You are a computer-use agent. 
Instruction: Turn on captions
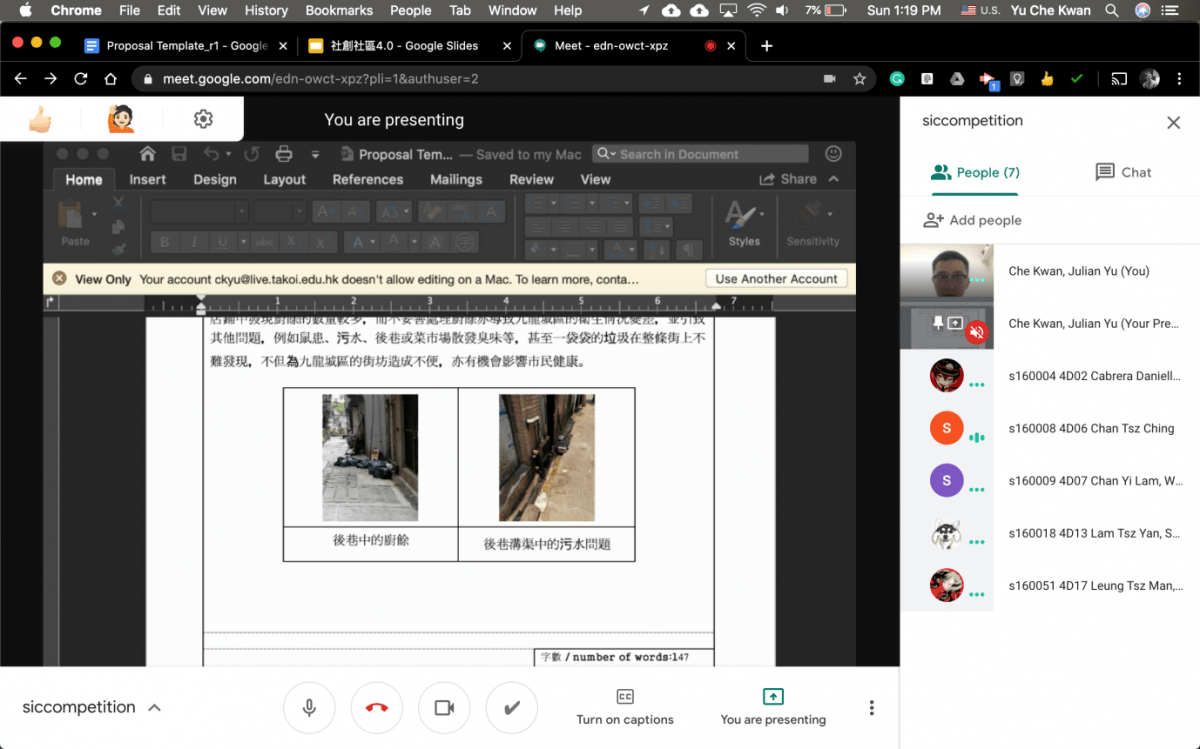point(625,707)
